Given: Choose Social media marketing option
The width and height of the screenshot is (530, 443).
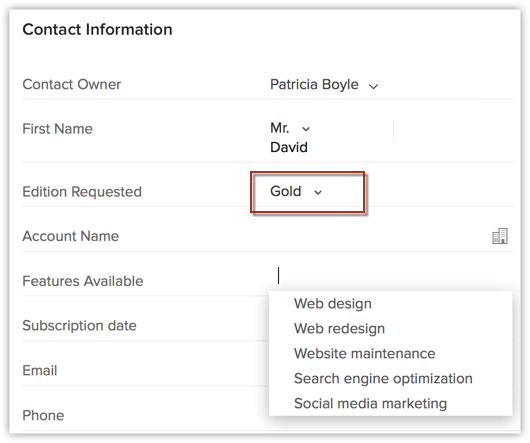Looking at the screenshot, I should [x=370, y=403].
